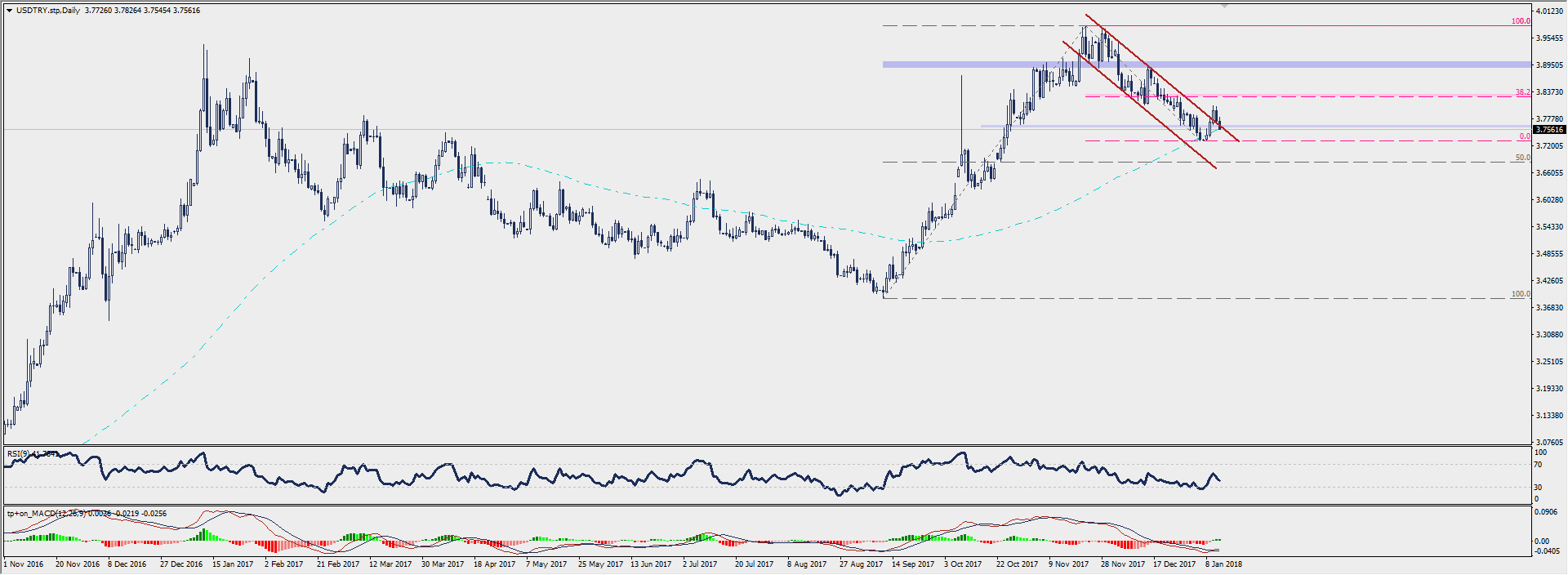Click the chart shift marker triangle

coord(1223,6)
